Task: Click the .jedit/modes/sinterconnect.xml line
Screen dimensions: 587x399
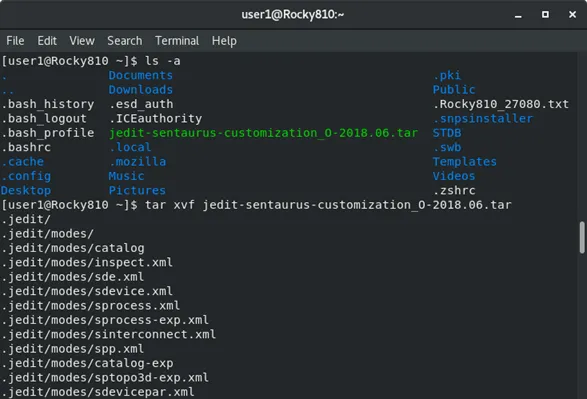Action: click(x=109, y=334)
